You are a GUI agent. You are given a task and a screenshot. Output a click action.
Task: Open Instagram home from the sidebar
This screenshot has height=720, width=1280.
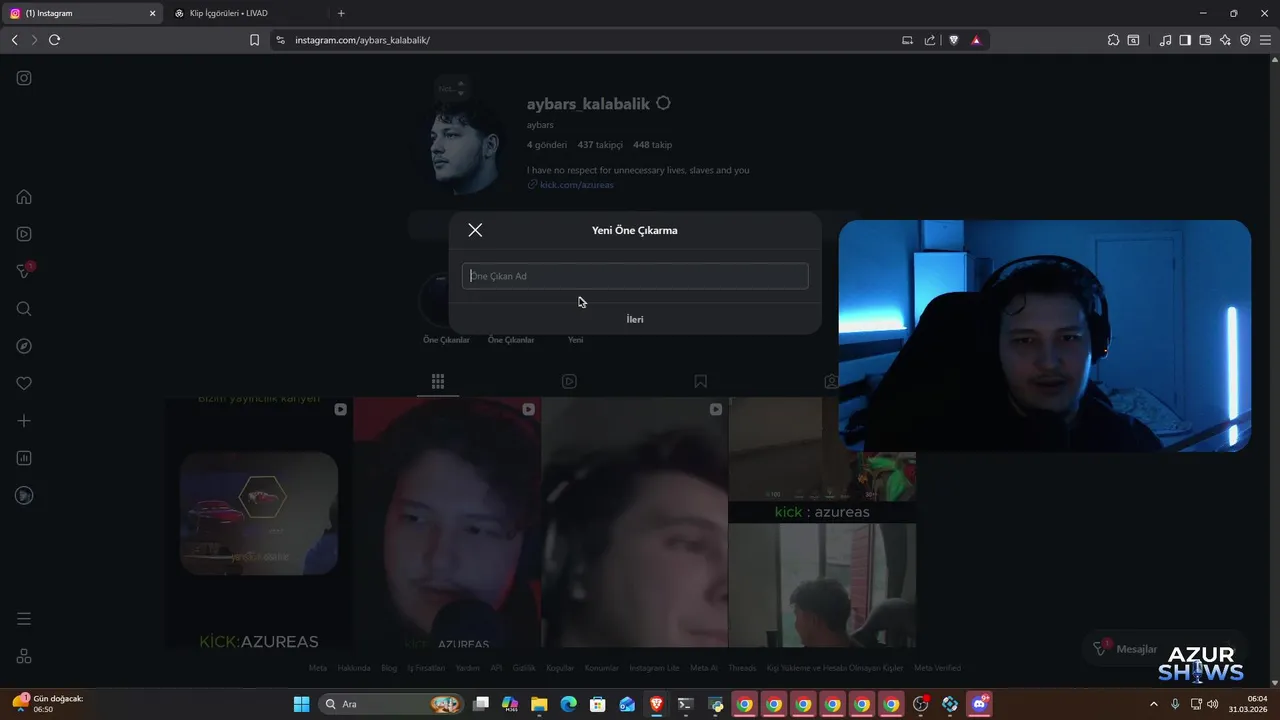pyautogui.click(x=24, y=197)
